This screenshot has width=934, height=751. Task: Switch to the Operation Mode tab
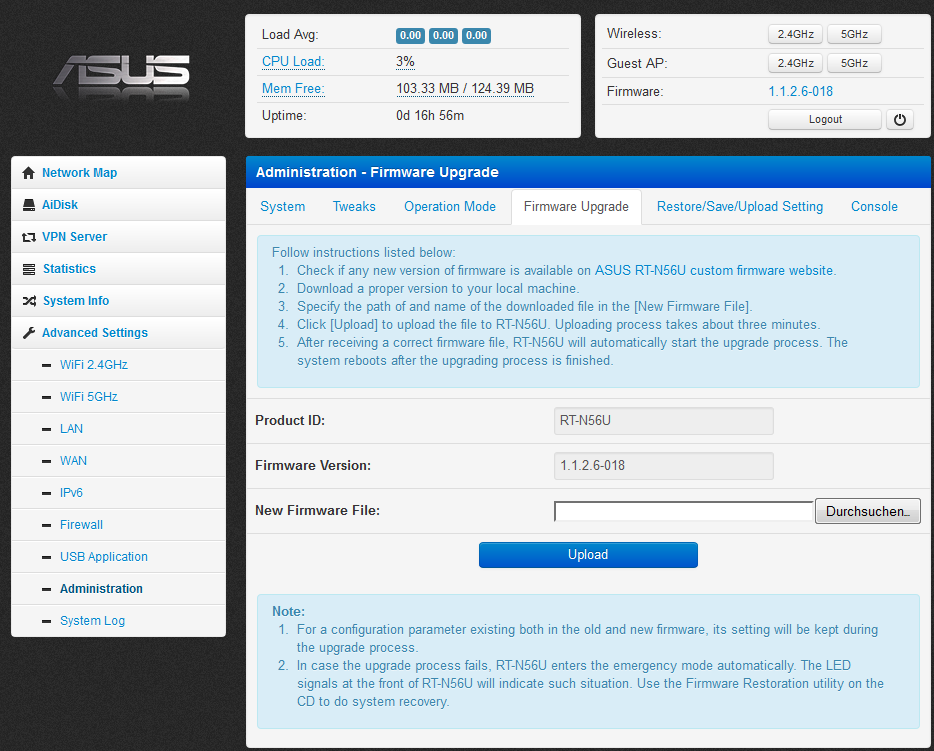pos(449,207)
